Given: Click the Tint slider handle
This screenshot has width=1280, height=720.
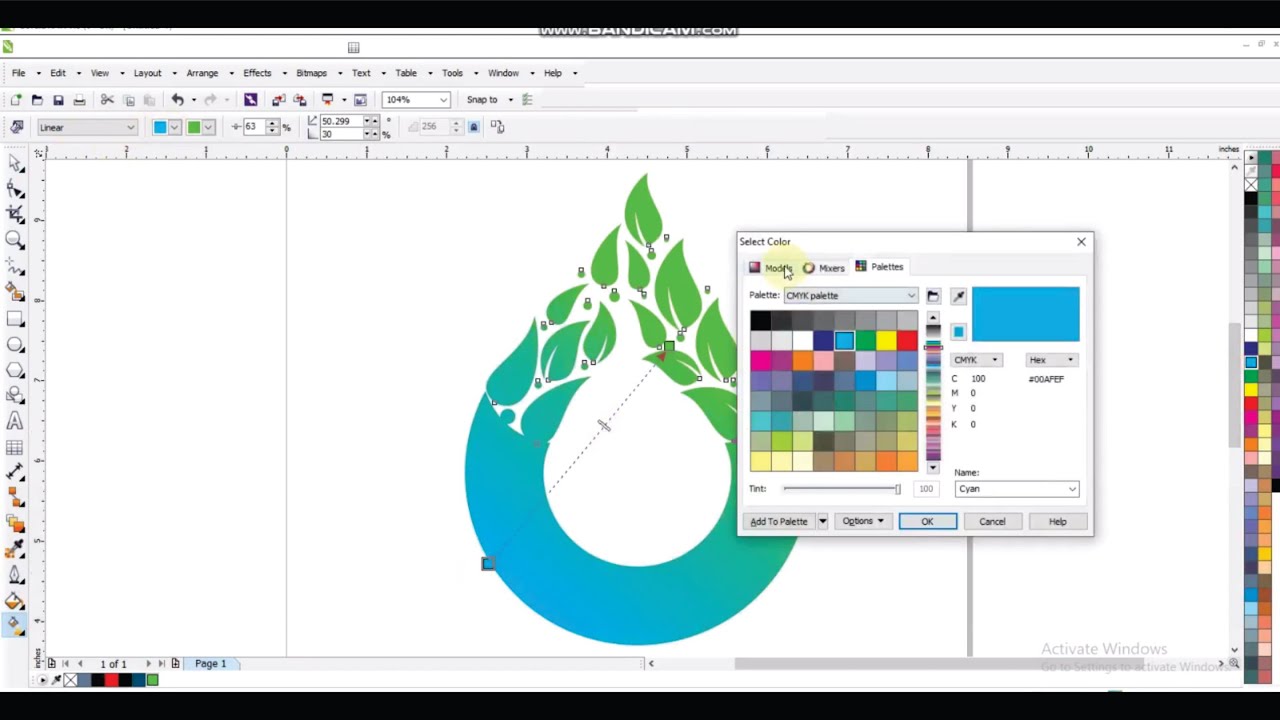Looking at the screenshot, I should click(x=897, y=489).
